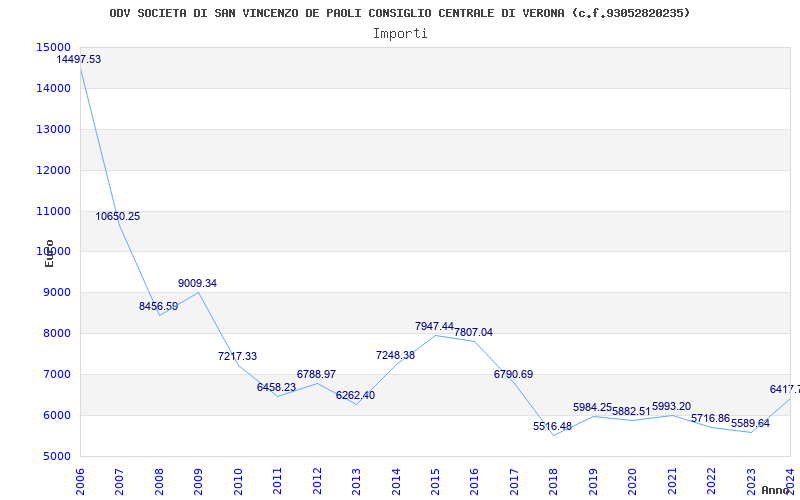Click the 2010 x-axis year label
This screenshot has width=800, height=500.
pyautogui.click(x=238, y=481)
